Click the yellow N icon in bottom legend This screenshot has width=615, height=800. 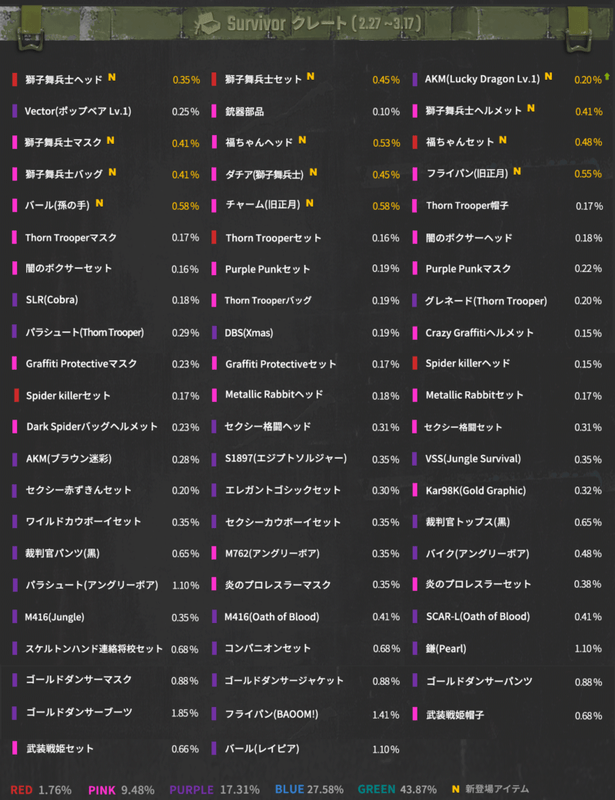point(455,788)
